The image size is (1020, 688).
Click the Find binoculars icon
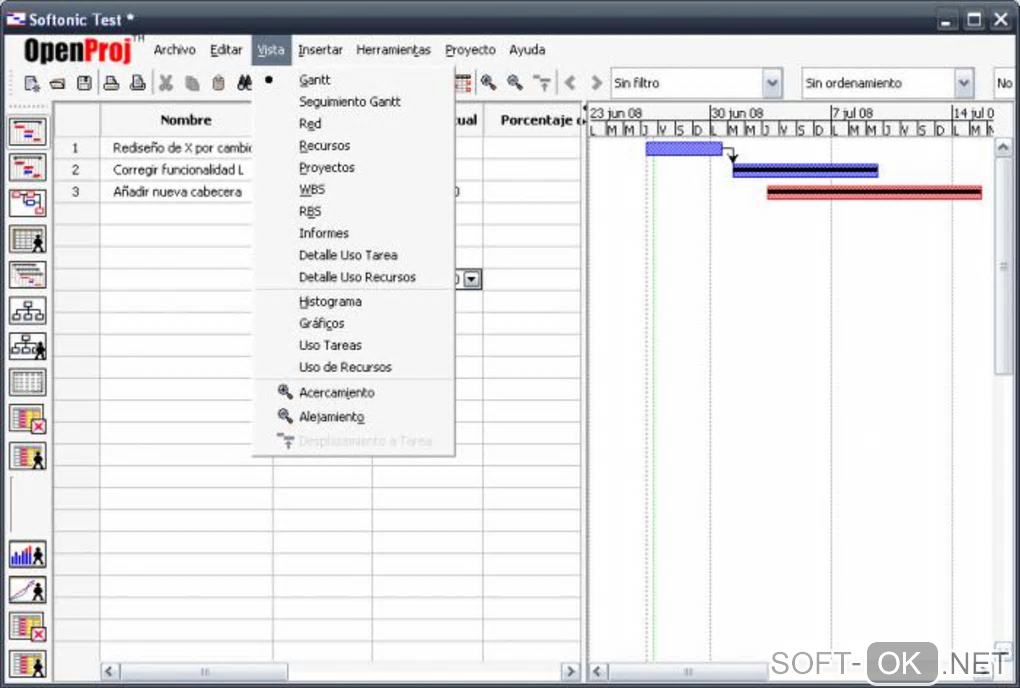coord(244,83)
